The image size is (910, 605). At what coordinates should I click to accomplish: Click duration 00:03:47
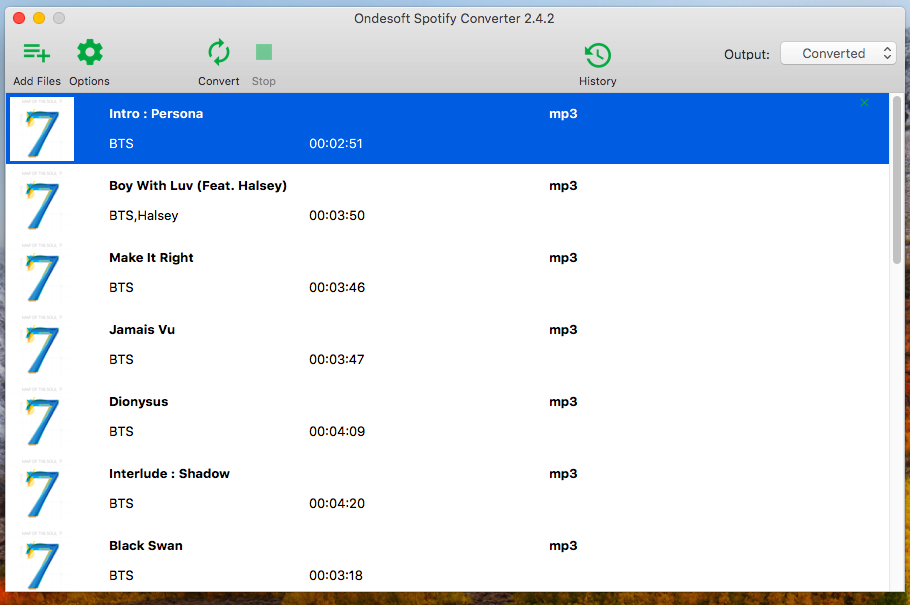[x=337, y=359]
